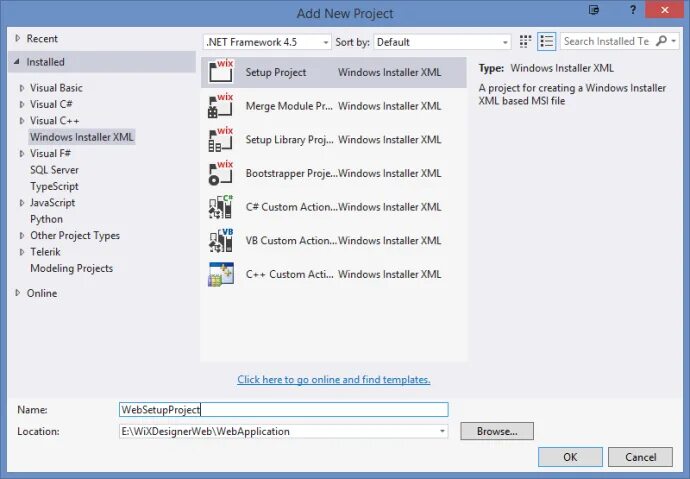Open the go online and find templates link
The image size is (690, 479).
point(334,379)
